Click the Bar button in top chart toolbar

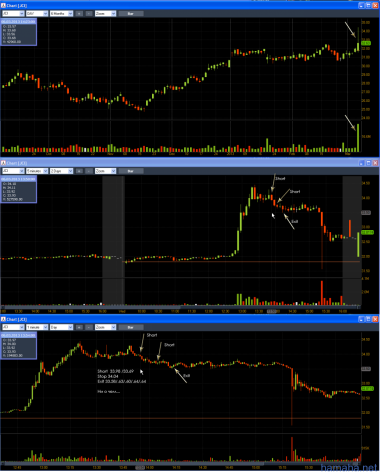tap(131, 13)
